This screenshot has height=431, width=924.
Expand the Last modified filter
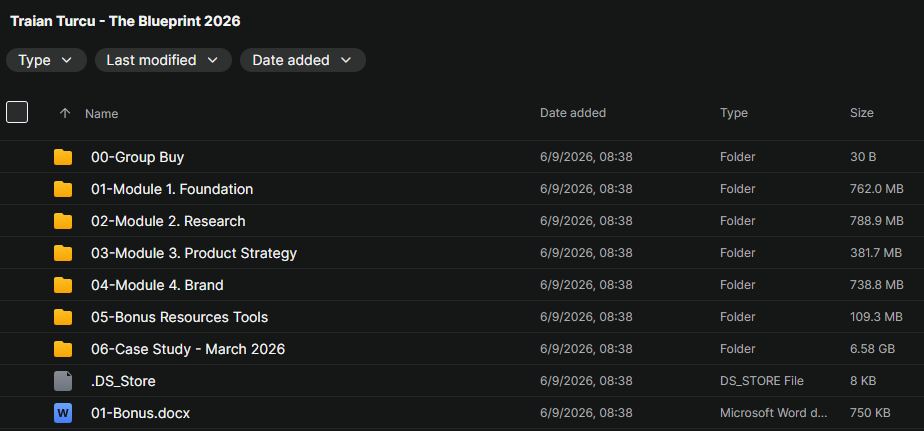[x=163, y=60]
